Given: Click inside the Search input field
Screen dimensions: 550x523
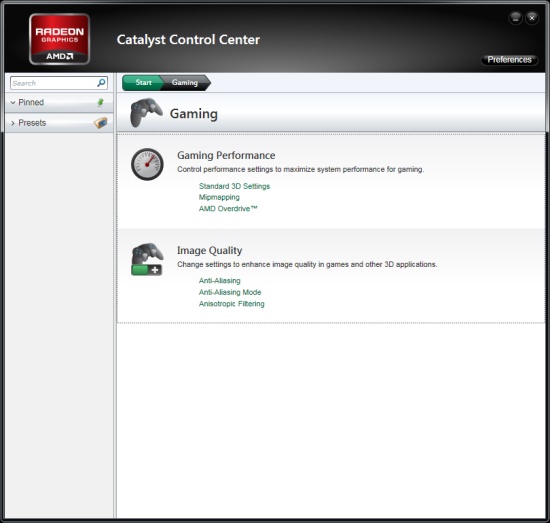Looking at the screenshot, I should pos(53,83).
